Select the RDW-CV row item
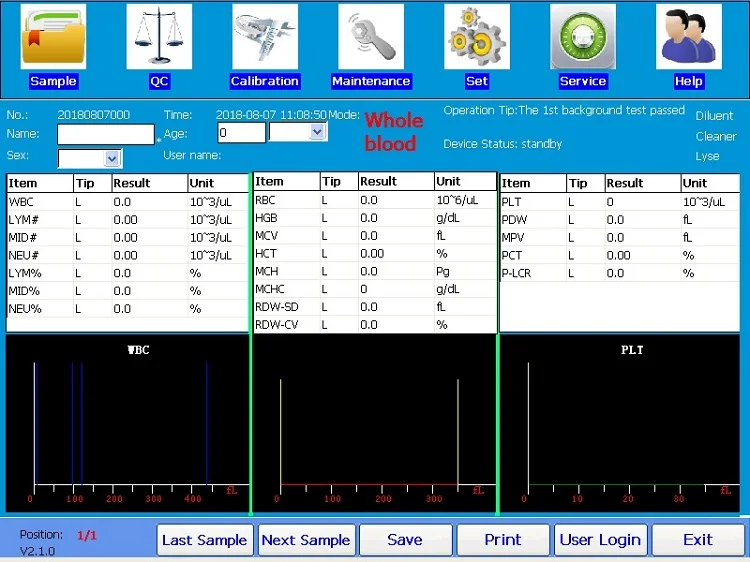Image resolution: width=750 pixels, height=562 pixels. tap(375, 324)
